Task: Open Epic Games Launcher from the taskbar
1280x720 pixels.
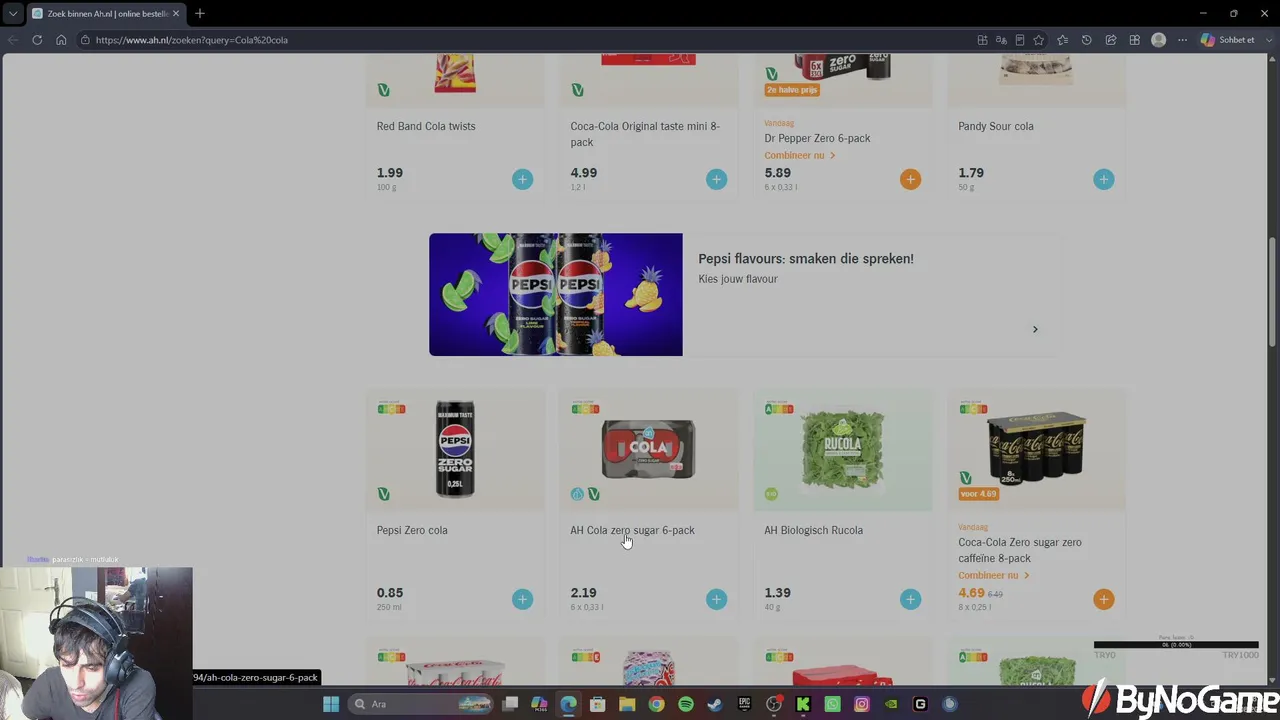Action: point(744,704)
